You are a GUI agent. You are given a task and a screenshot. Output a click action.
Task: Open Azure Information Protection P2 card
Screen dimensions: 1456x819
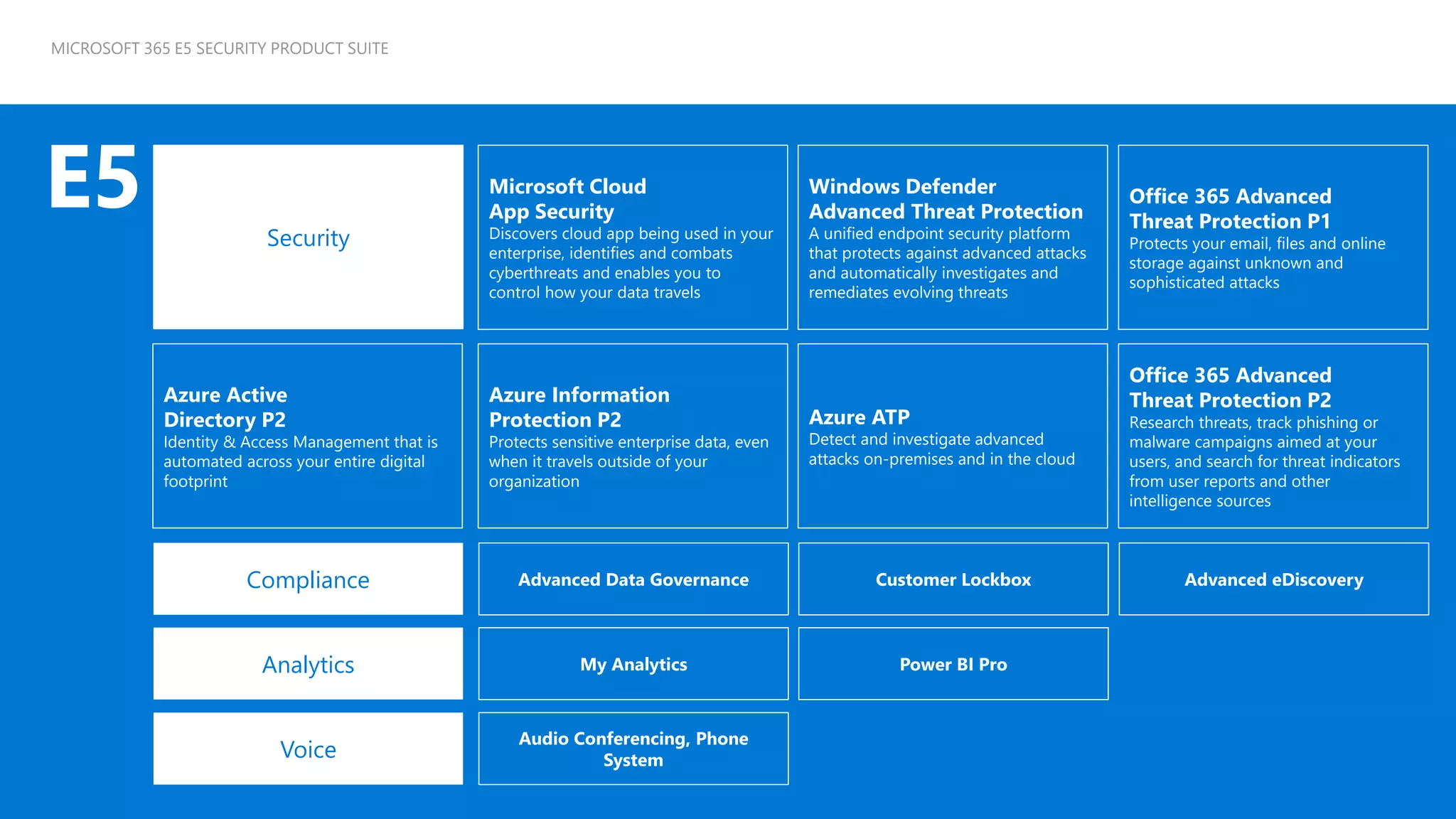pyautogui.click(x=633, y=436)
